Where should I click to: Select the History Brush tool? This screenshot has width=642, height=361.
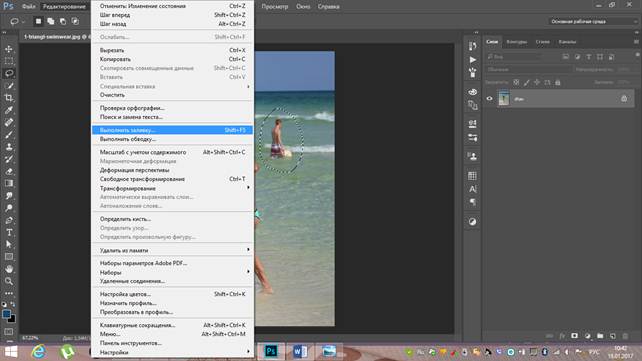pyautogui.click(x=9, y=159)
